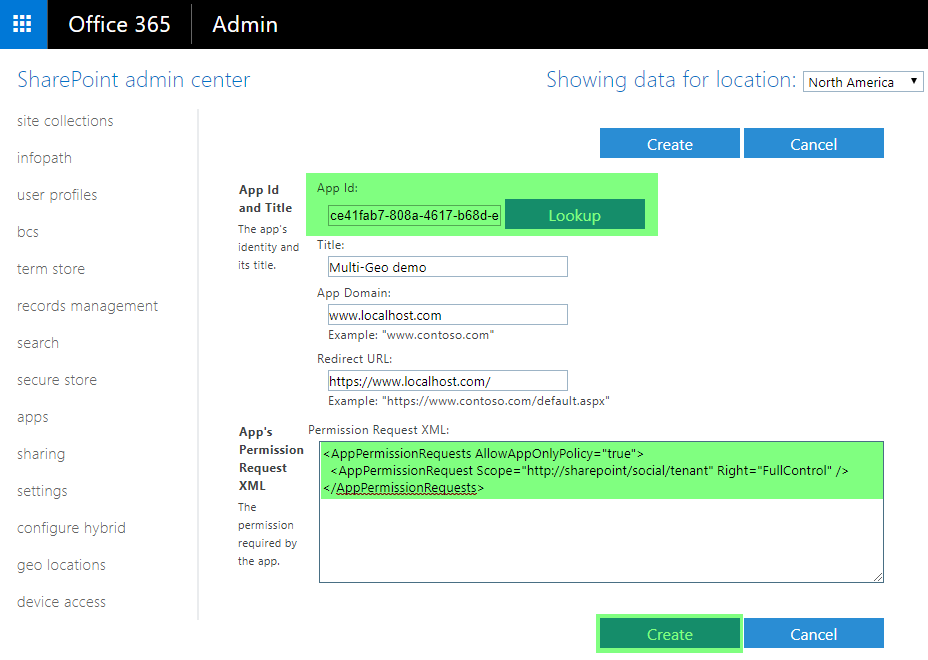Open the user profiles admin section
This screenshot has height=660, width=928.
56,194
